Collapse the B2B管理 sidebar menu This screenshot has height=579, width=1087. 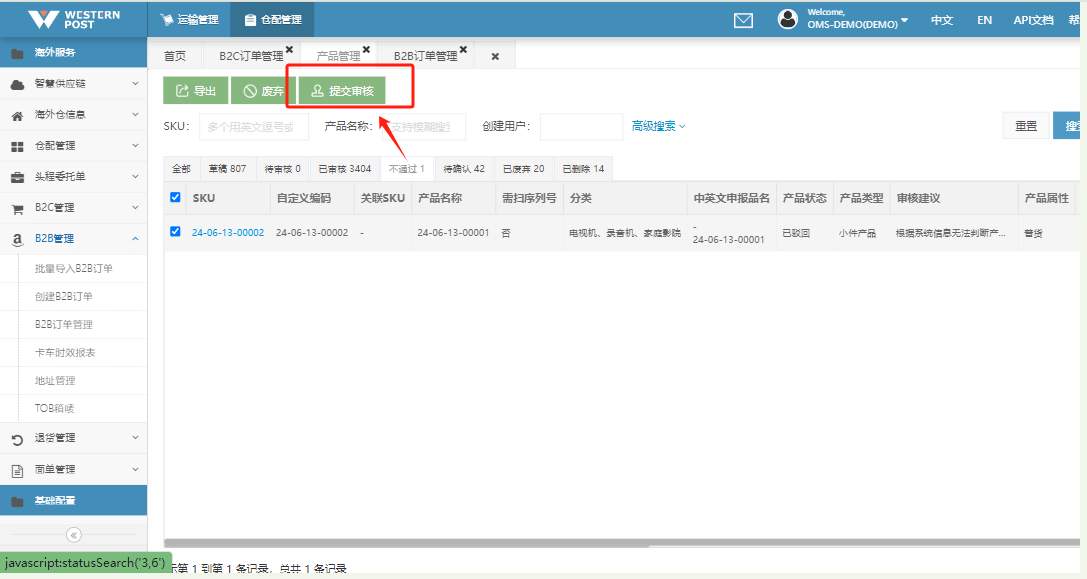click(x=73, y=239)
